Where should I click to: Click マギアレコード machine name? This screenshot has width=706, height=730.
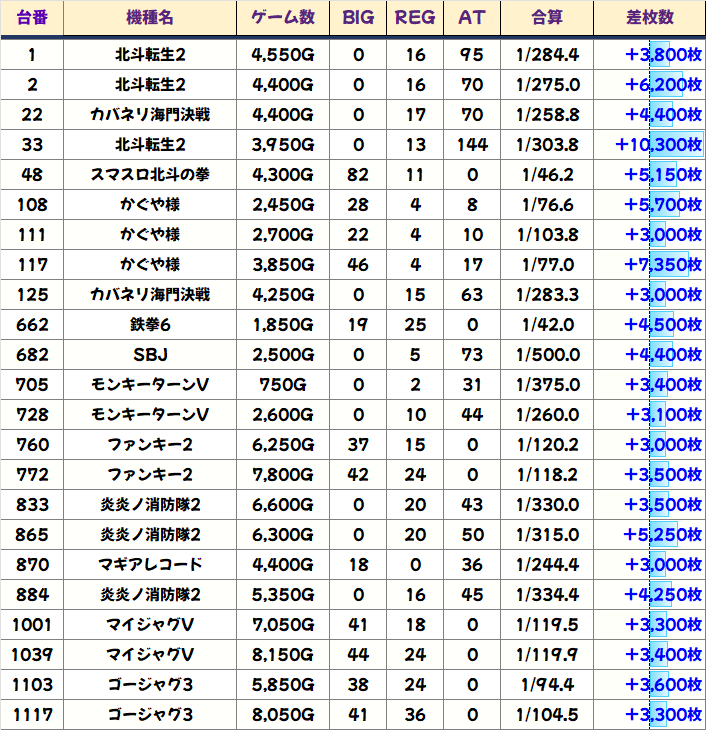coord(150,565)
